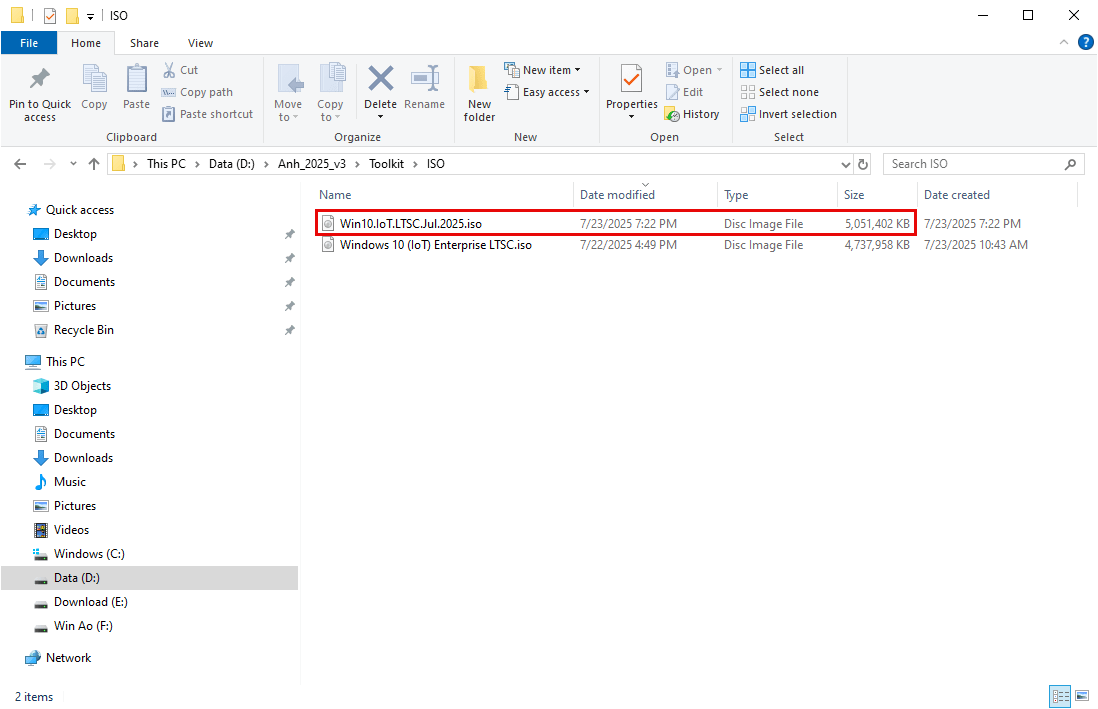Click the Paste ribbon button

point(136,87)
